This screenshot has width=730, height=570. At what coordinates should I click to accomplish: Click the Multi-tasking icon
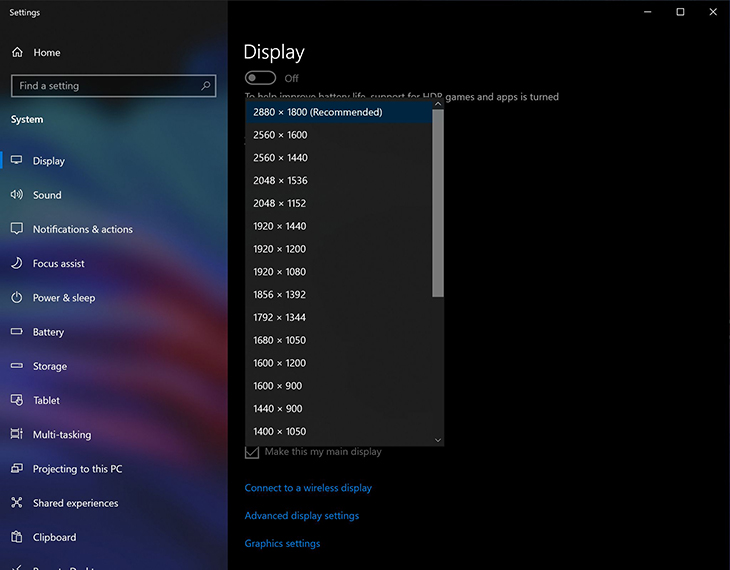(17, 434)
